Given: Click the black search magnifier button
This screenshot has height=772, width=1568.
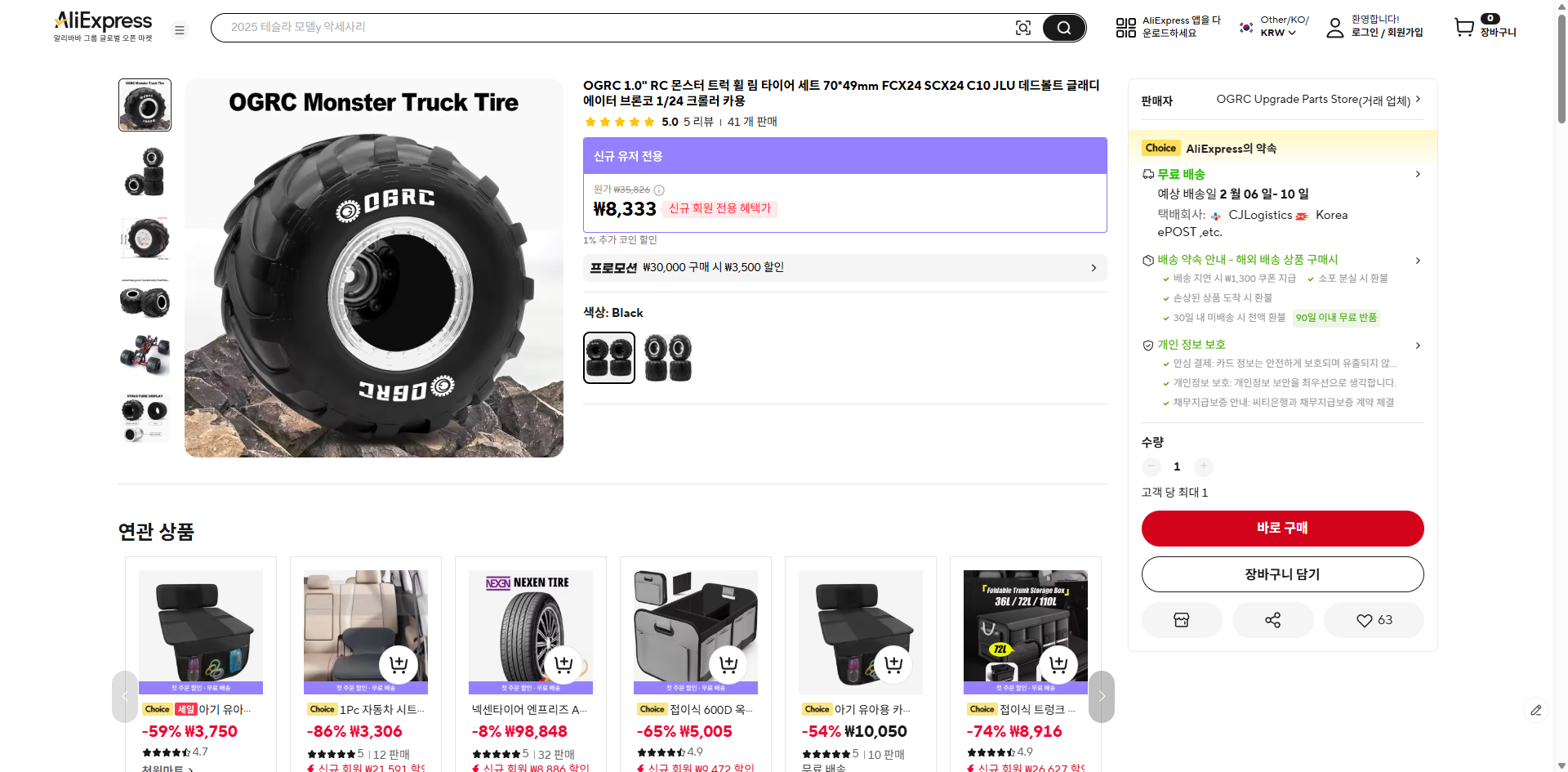Looking at the screenshot, I should (1063, 28).
